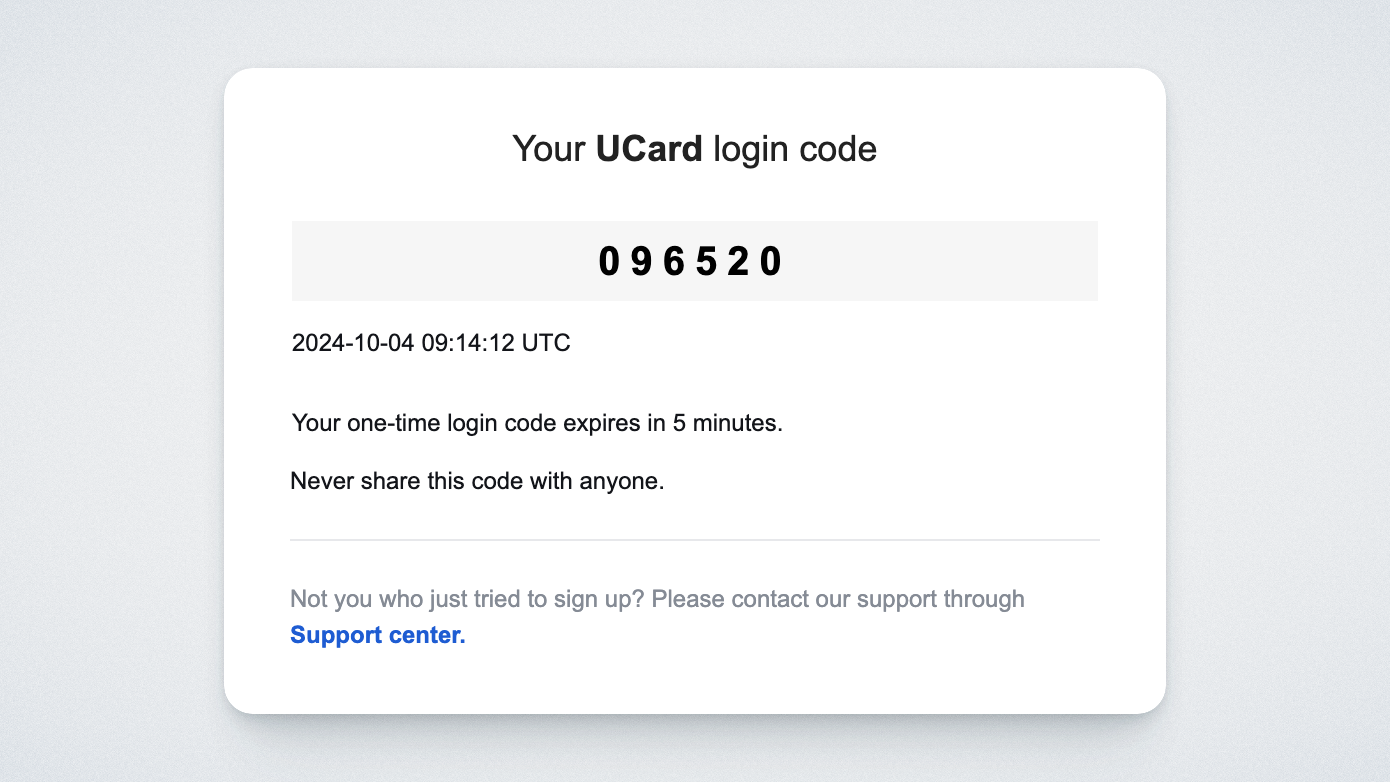
Task: Open the Support center link
Action: (x=378, y=635)
